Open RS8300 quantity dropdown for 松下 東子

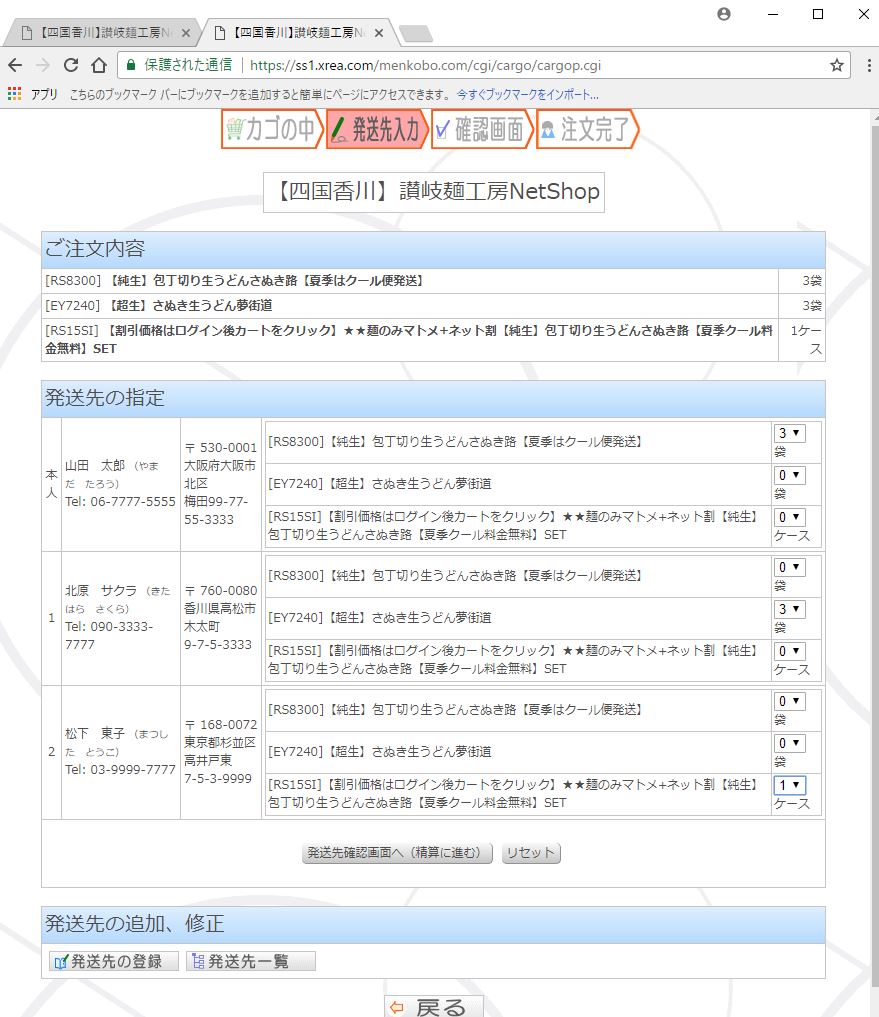789,701
